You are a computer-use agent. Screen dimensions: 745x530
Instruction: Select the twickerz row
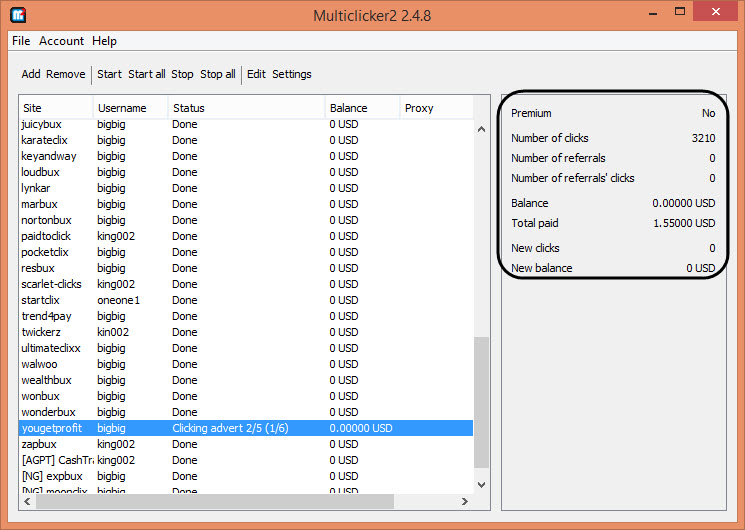click(246, 332)
